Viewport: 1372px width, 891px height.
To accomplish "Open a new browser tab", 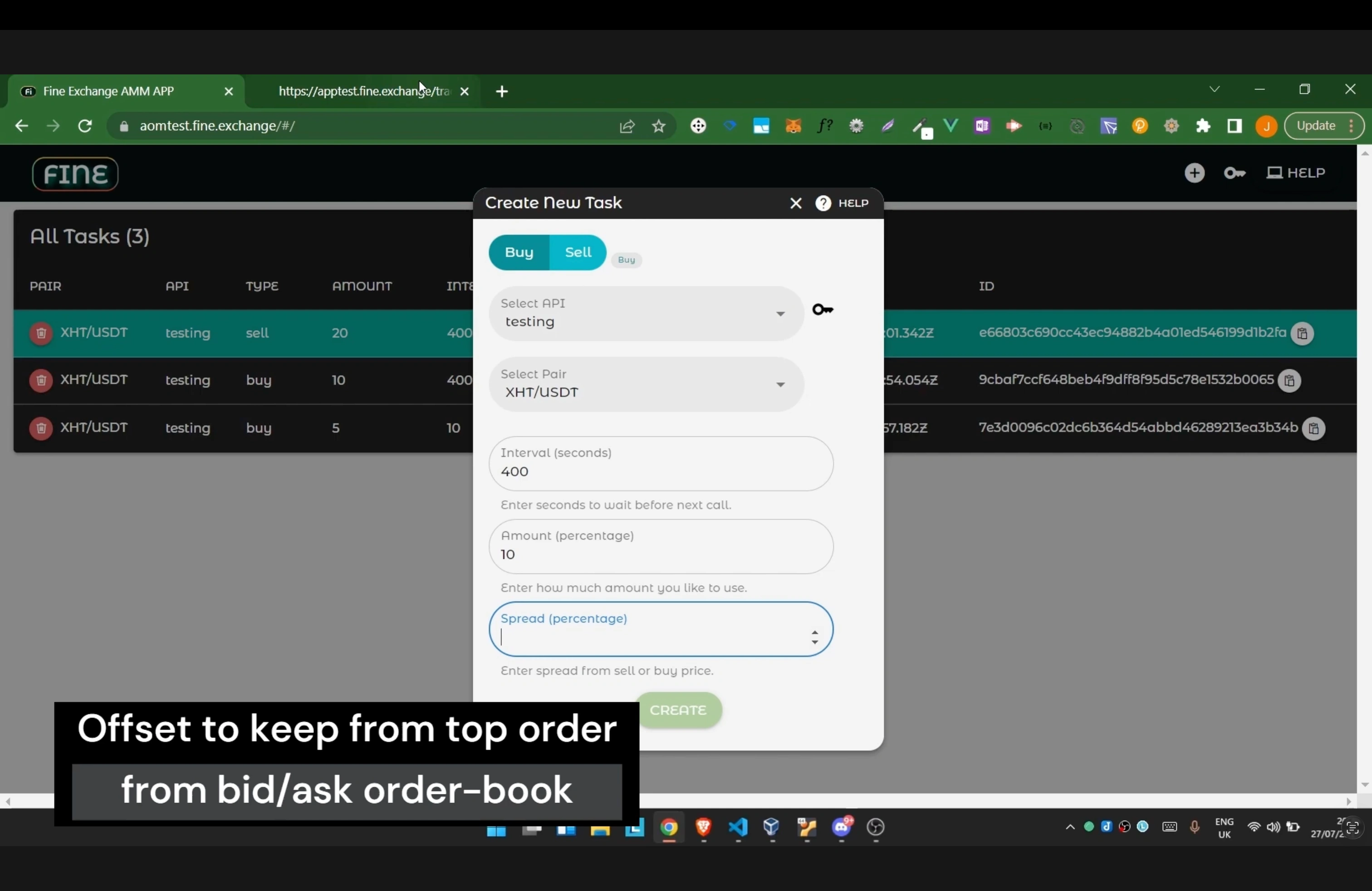I will coord(501,92).
